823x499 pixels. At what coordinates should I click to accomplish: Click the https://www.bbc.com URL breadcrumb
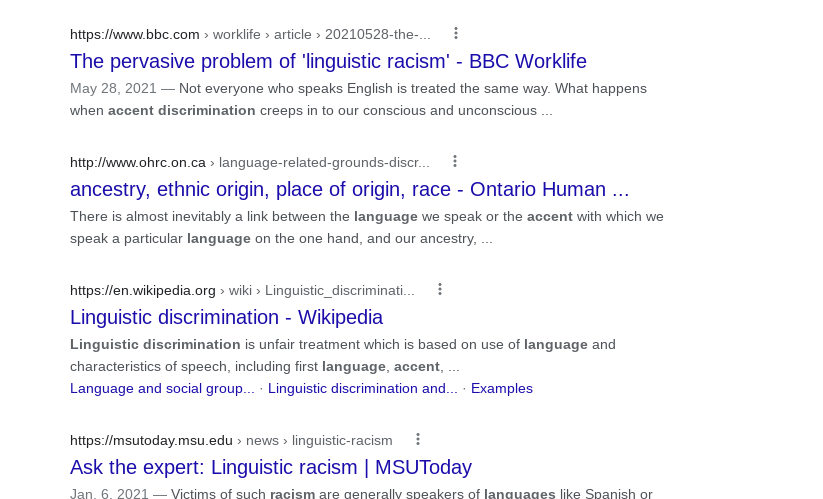[135, 34]
